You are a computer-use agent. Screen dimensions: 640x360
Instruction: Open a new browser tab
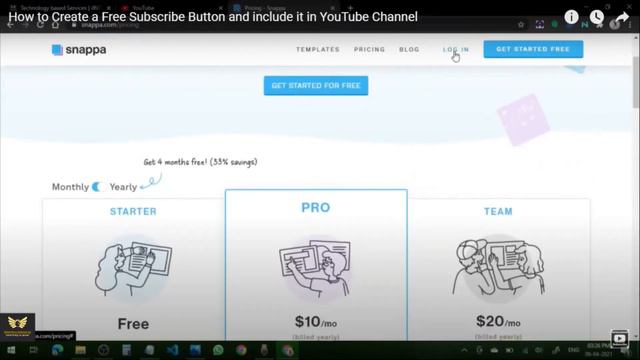(x=350, y=7)
